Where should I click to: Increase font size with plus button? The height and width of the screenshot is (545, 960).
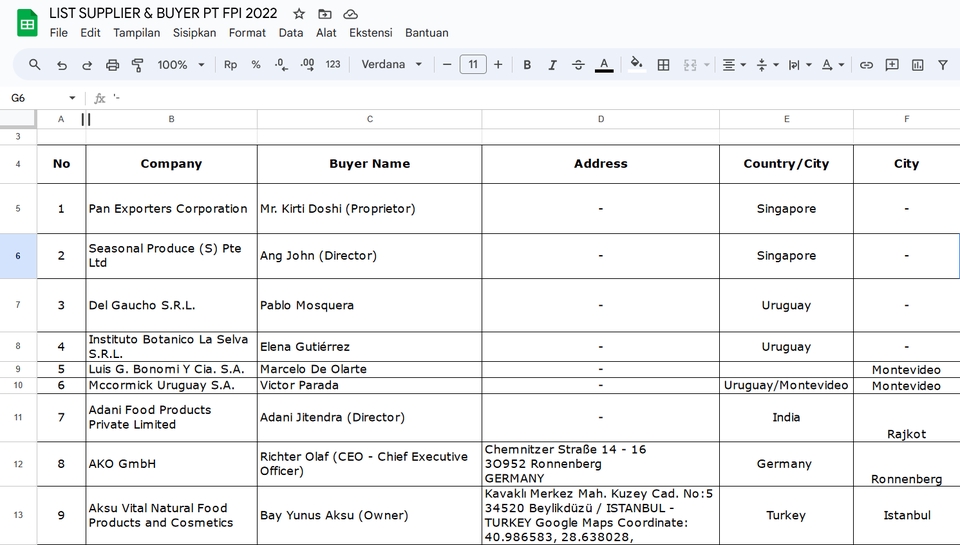[x=498, y=64]
